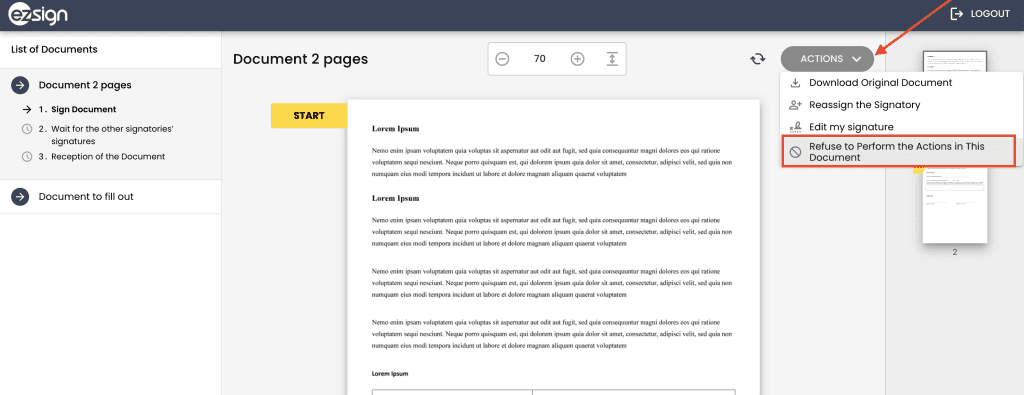Image resolution: width=1024 pixels, height=395 pixels.
Task: Click the clock icon beside Wait for other signatories
Action: (x=27, y=129)
